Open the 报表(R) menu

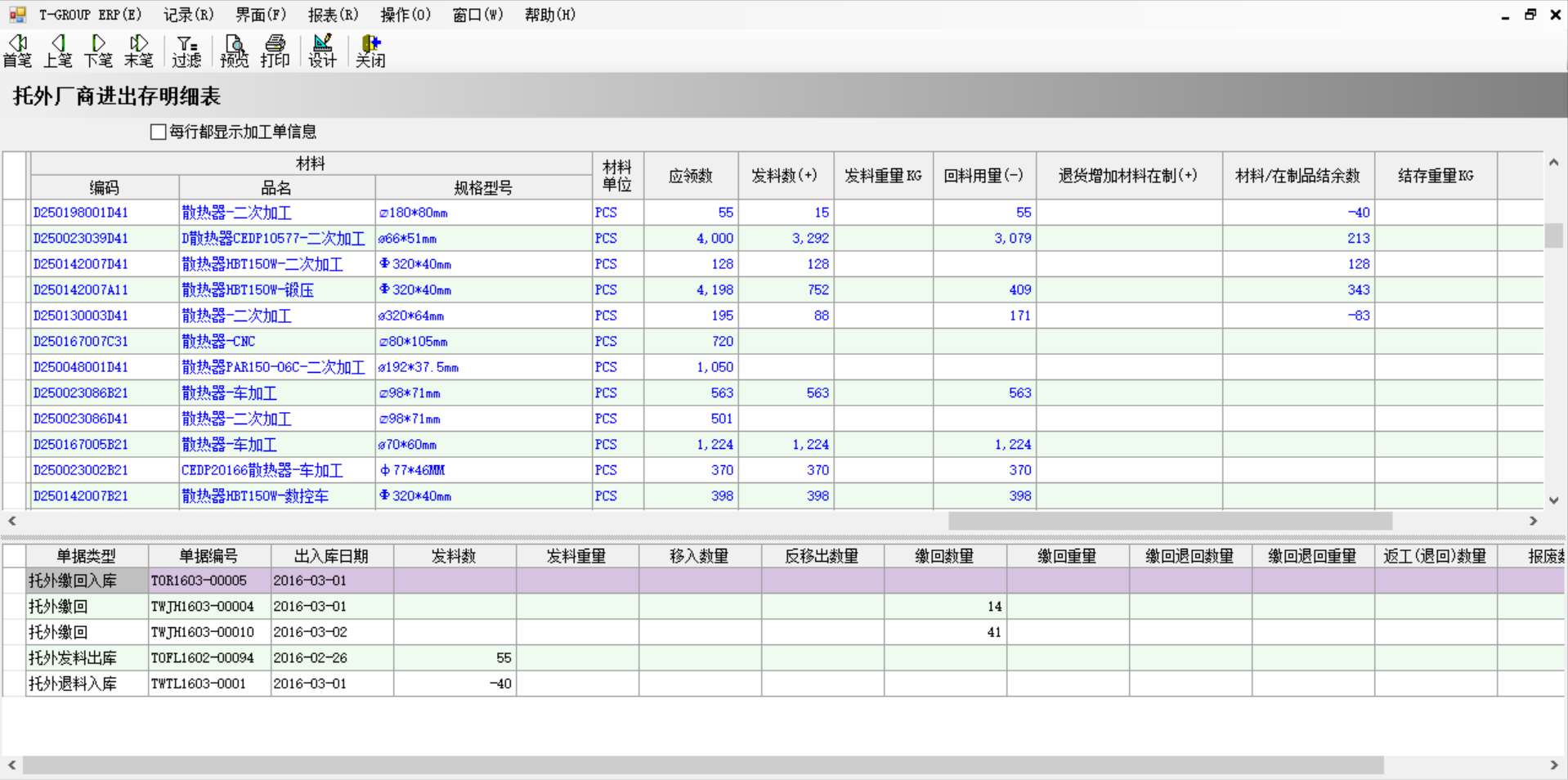[334, 15]
